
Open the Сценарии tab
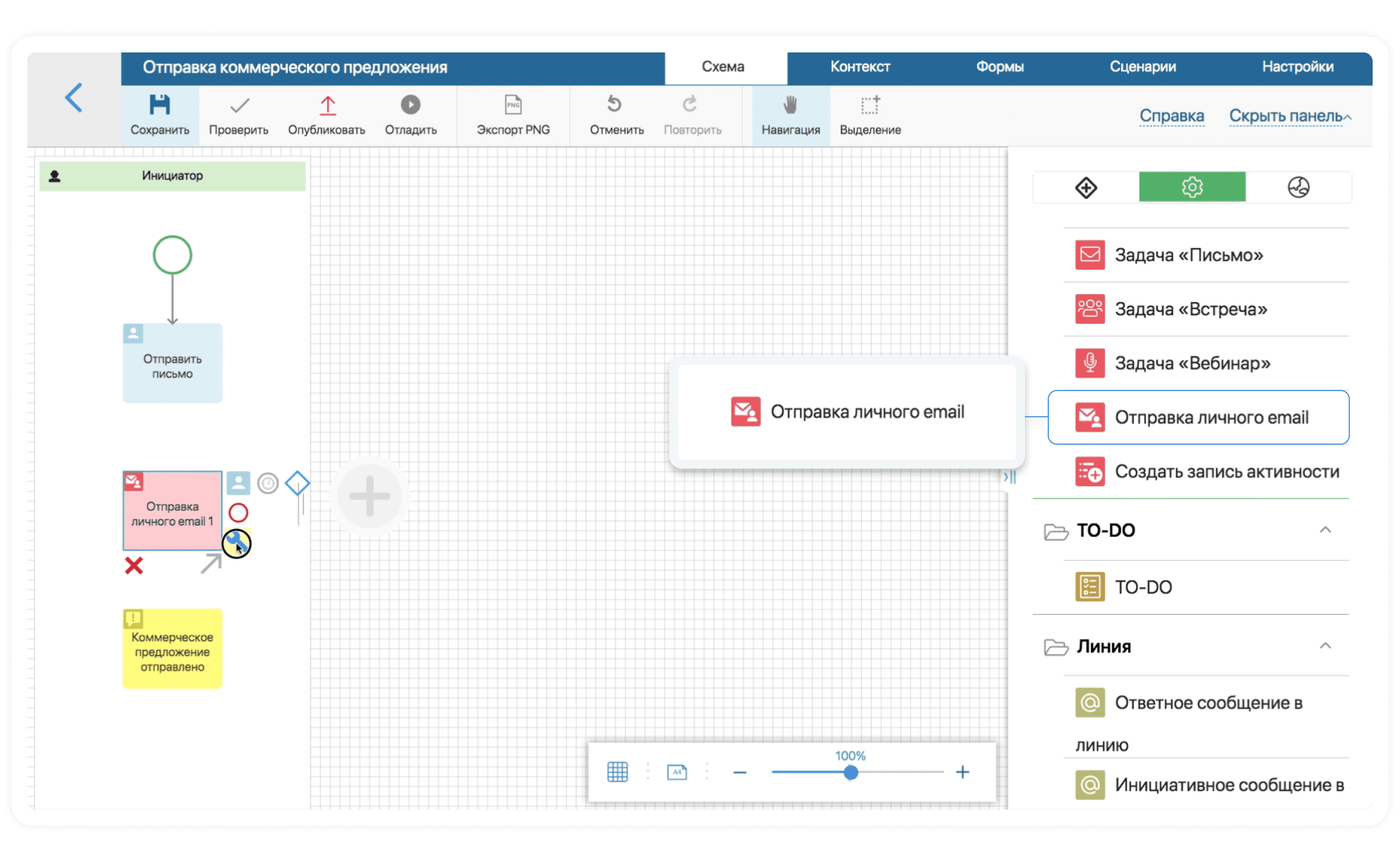pyautogui.click(x=1142, y=67)
